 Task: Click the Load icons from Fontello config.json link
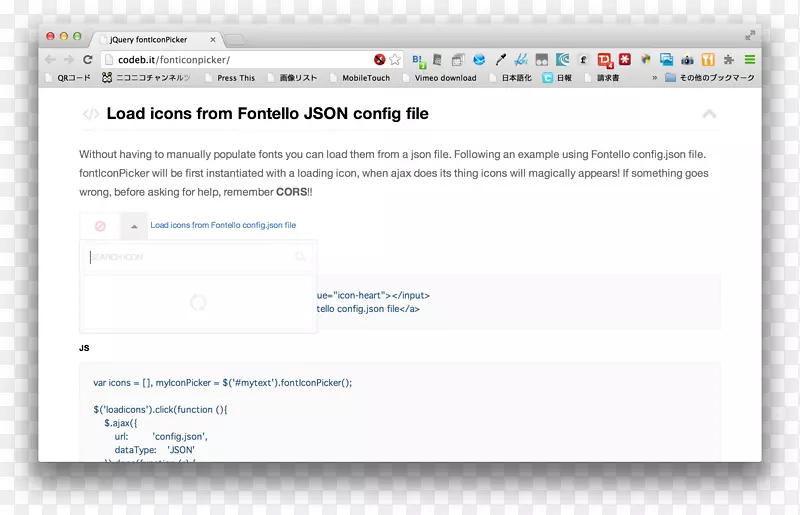(x=223, y=225)
